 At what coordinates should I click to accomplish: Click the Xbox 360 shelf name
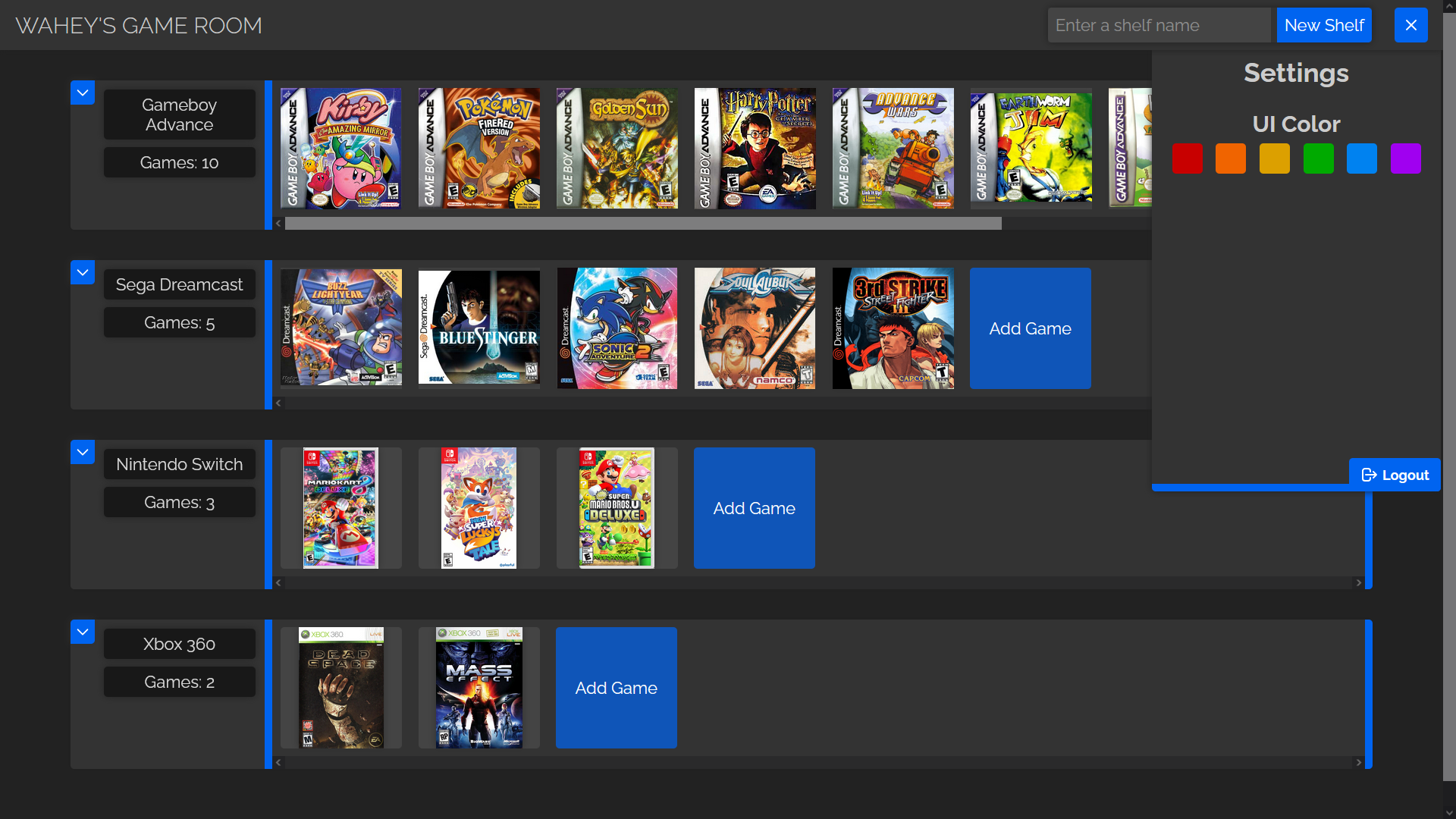coord(180,644)
